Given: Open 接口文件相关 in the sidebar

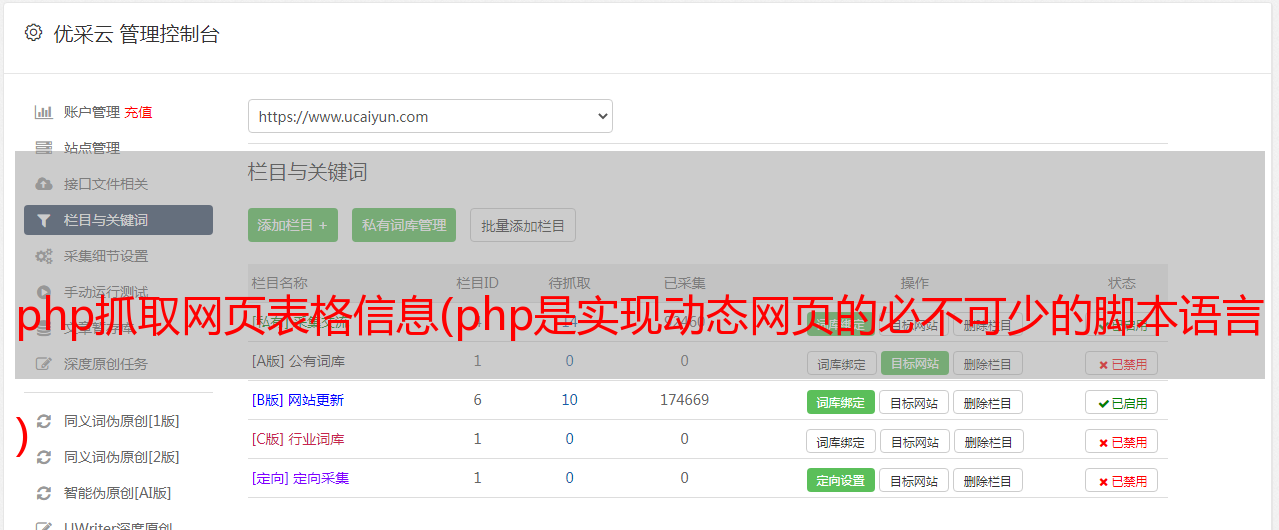Looking at the screenshot, I should coord(106,184).
